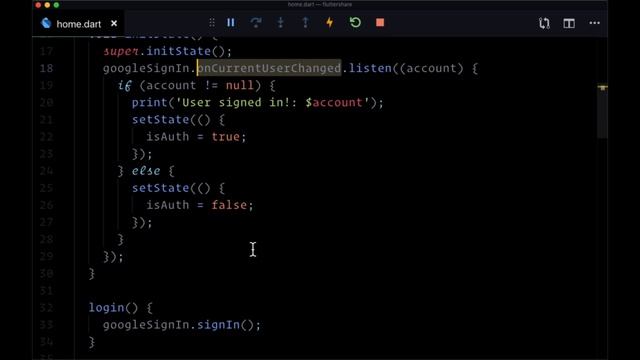Click null keyword on line 19
The height and width of the screenshot is (360, 640).
click(x=240, y=85)
